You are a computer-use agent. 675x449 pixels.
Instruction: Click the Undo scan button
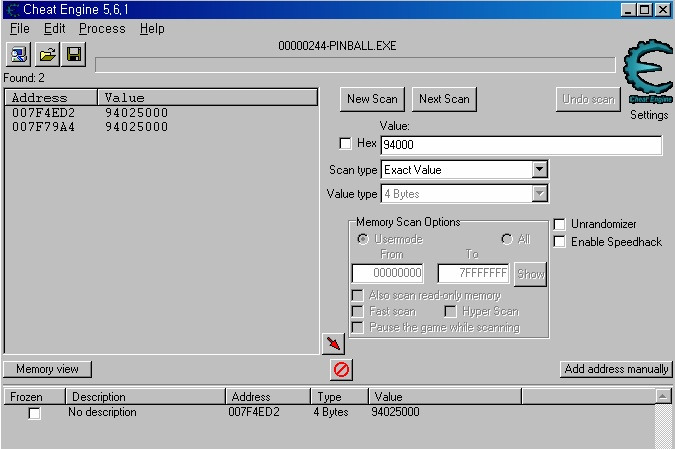[588, 99]
